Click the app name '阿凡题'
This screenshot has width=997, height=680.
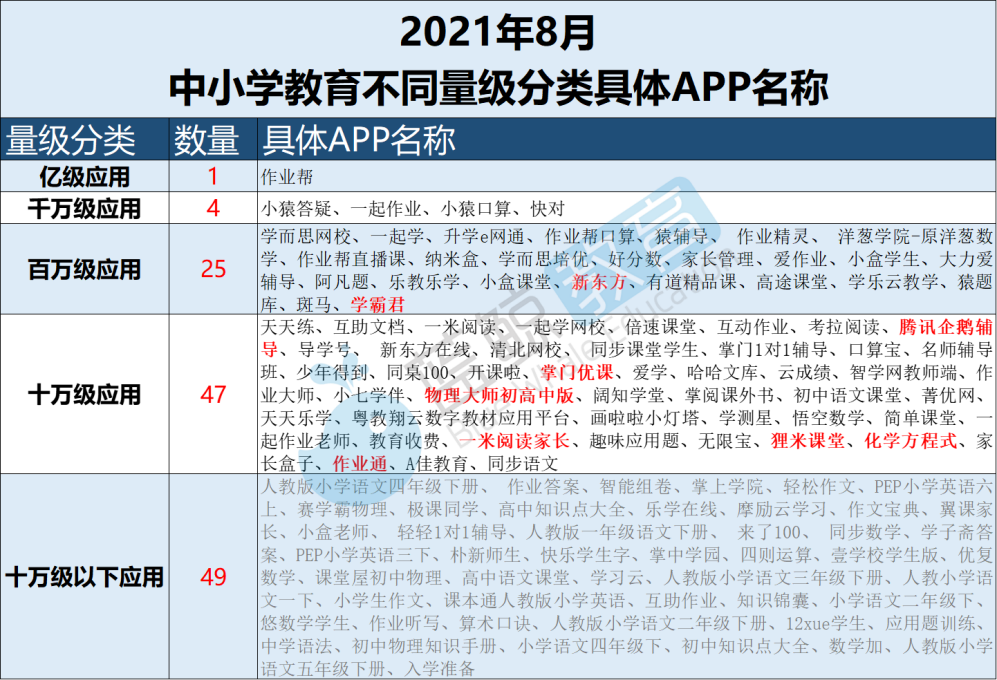(342, 282)
